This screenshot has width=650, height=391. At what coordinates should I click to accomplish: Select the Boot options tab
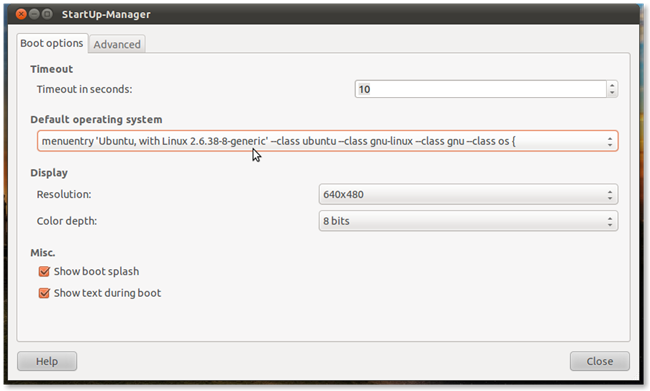pyautogui.click(x=52, y=43)
